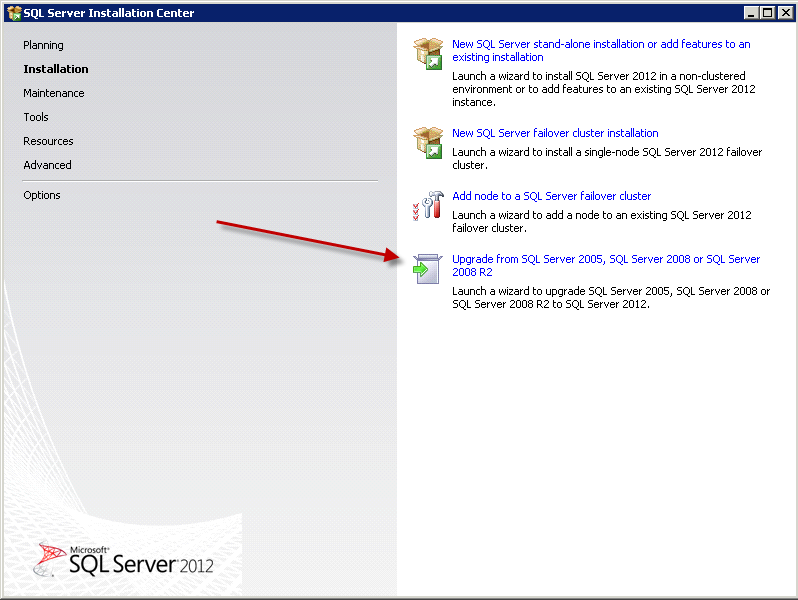Click Upgrade from SQL Server 2005 link

606,265
